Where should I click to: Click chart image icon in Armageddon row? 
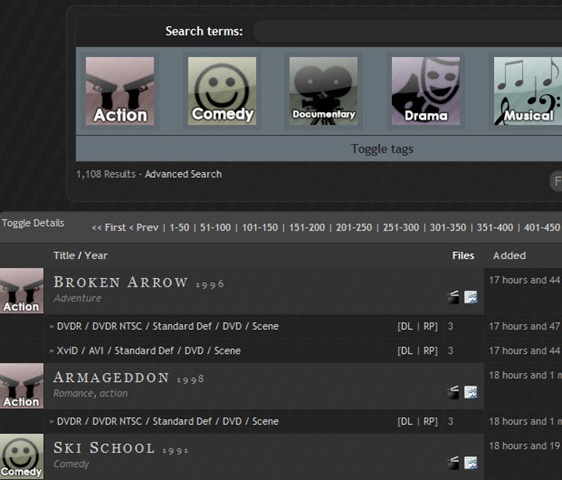coord(471,392)
